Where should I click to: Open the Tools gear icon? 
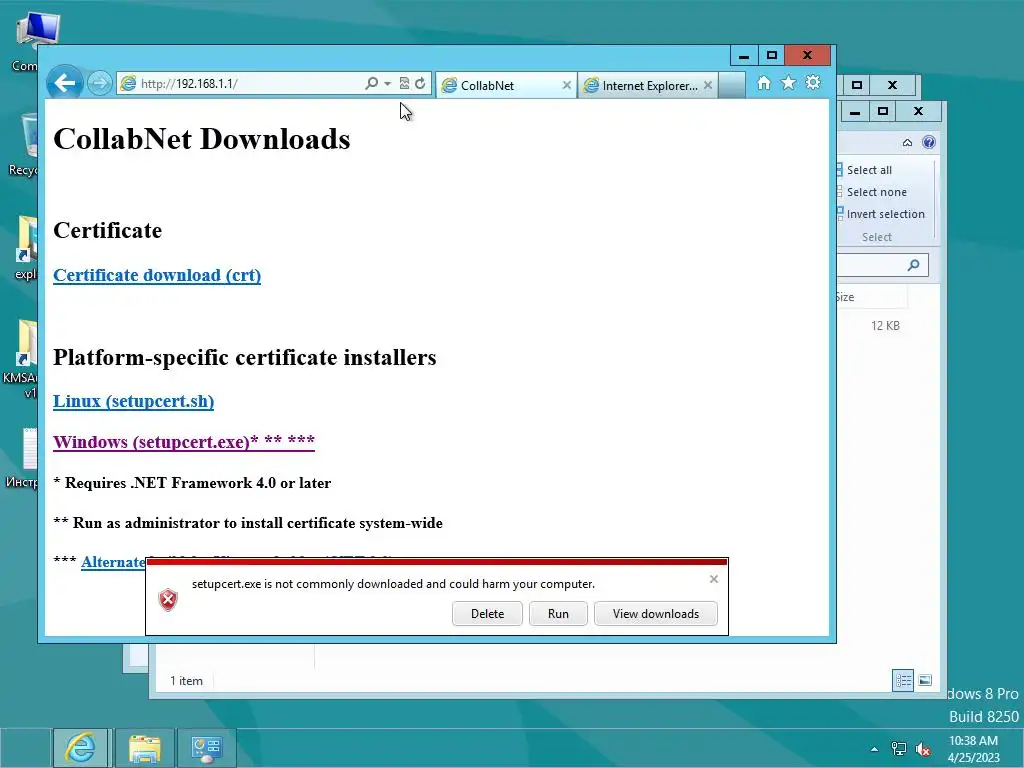click(x=813, y=83)
